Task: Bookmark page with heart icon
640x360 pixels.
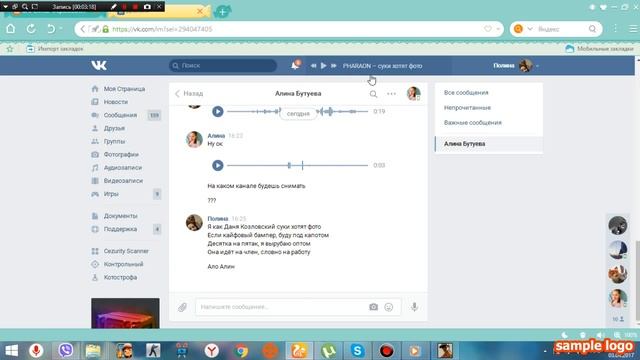Action: [488, 29]
